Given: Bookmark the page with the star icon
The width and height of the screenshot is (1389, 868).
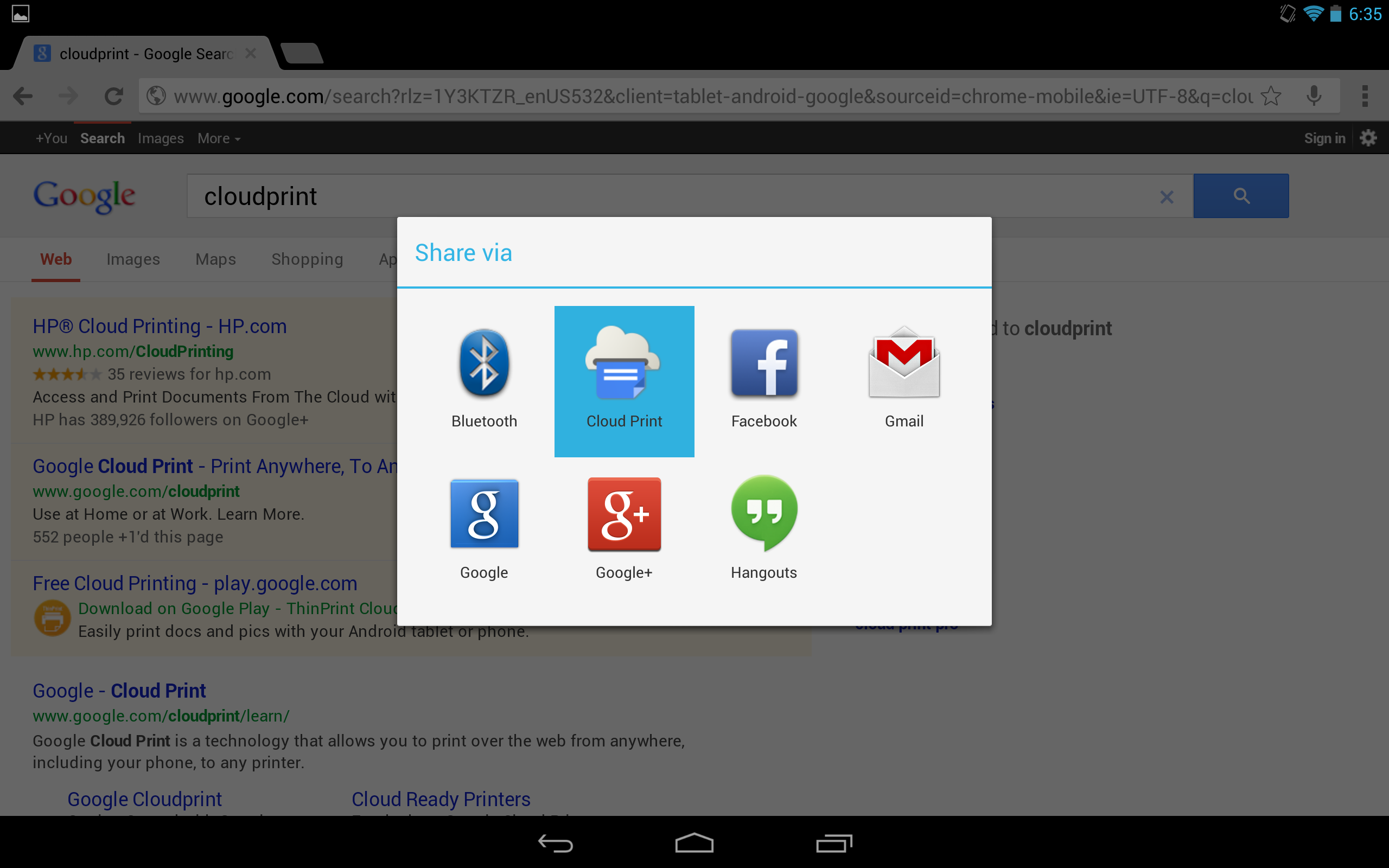Looking at the screenshot, I should click(x=1271, y=95).
